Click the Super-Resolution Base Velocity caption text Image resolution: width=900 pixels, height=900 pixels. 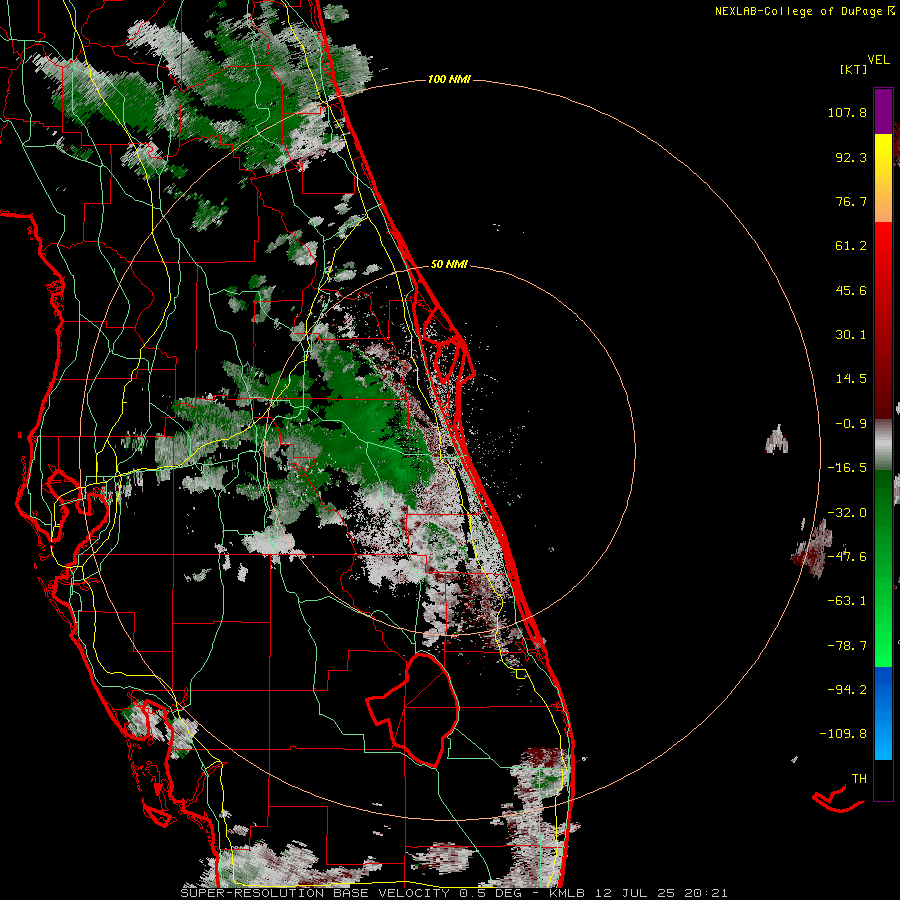pos(453,893)
